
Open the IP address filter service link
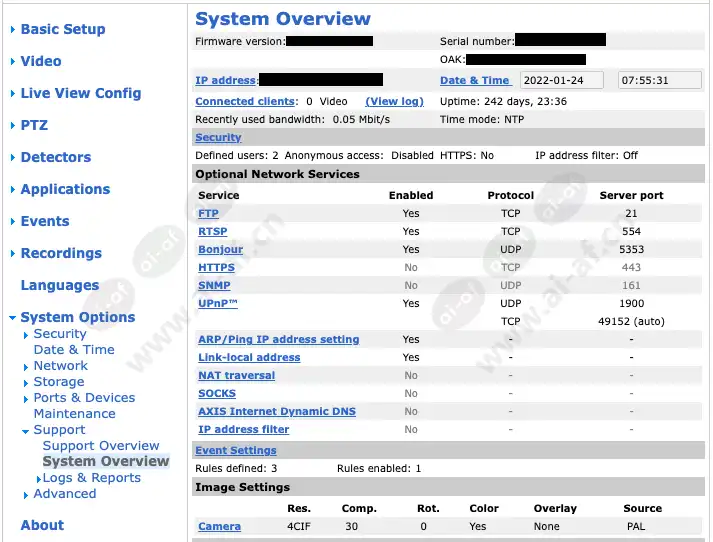(243, 430)
